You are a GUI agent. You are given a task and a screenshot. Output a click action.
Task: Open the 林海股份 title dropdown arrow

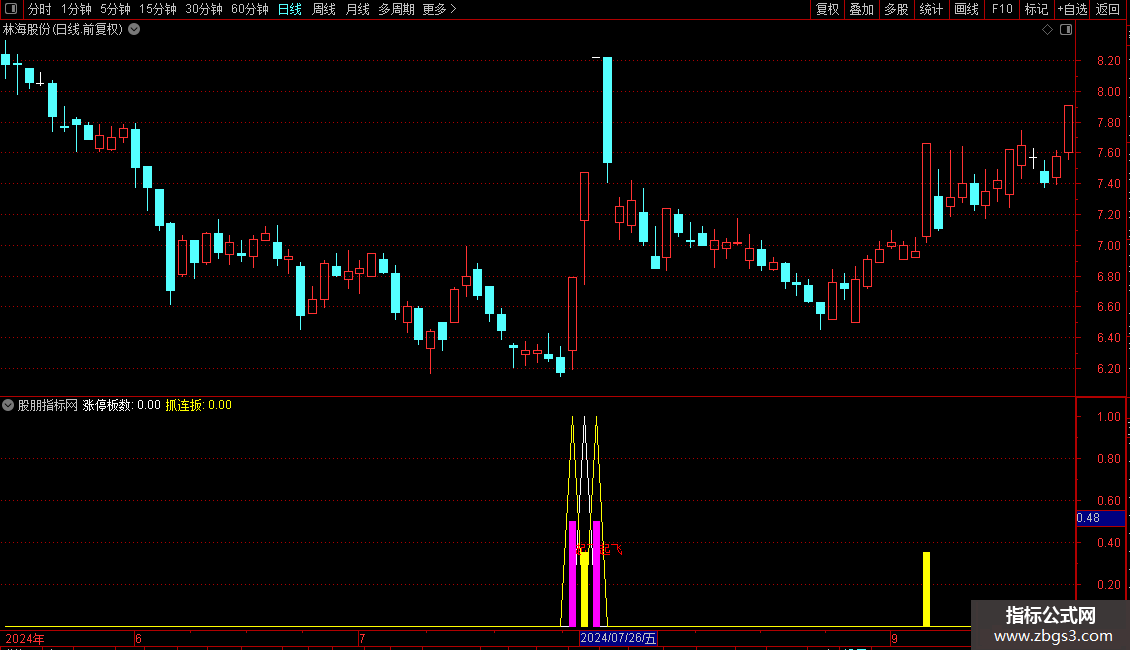click(x=134, y=30)
